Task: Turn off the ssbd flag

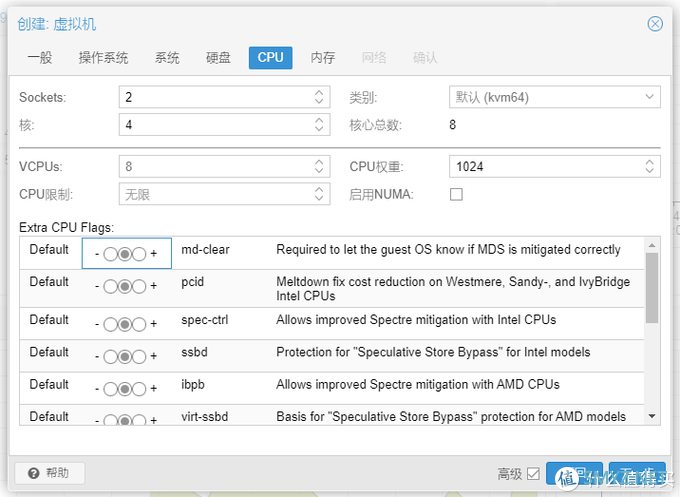Action: tap(110, 356)
